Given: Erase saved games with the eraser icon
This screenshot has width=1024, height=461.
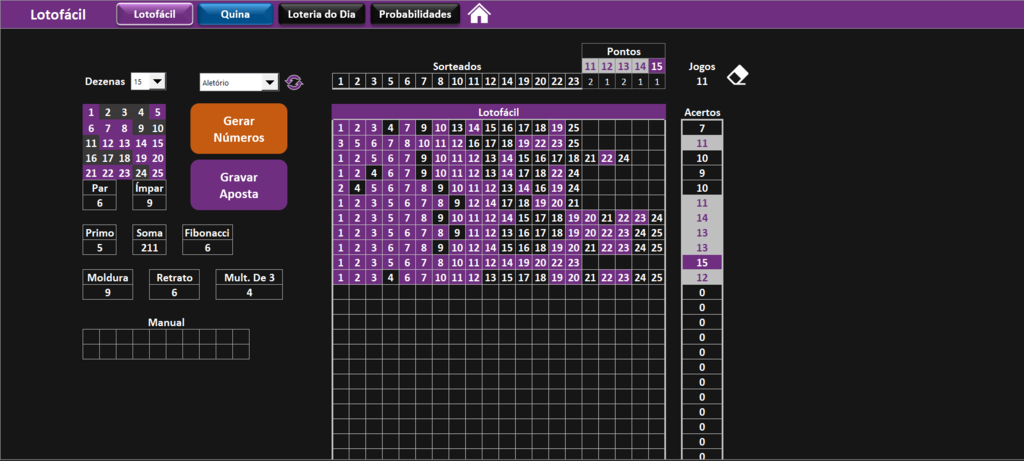Looking at the screenshot, I should click(x=738, y=74).
